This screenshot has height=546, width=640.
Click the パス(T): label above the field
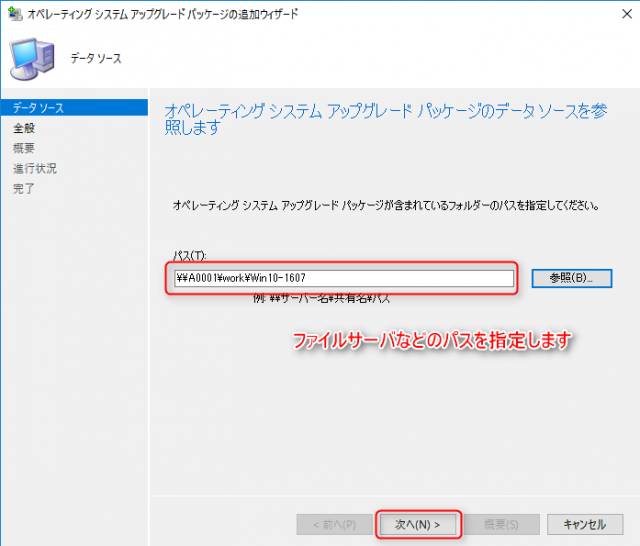(189, 257)
